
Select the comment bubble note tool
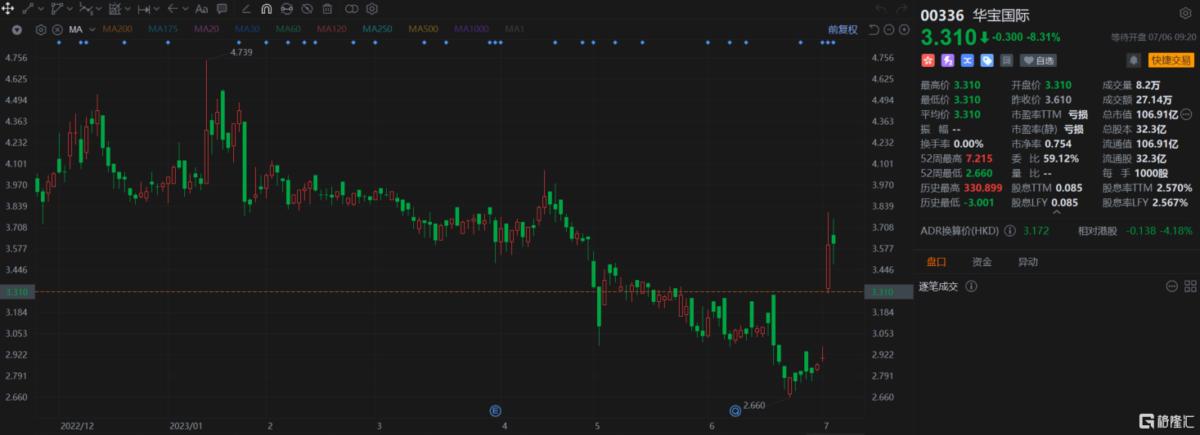221,9
